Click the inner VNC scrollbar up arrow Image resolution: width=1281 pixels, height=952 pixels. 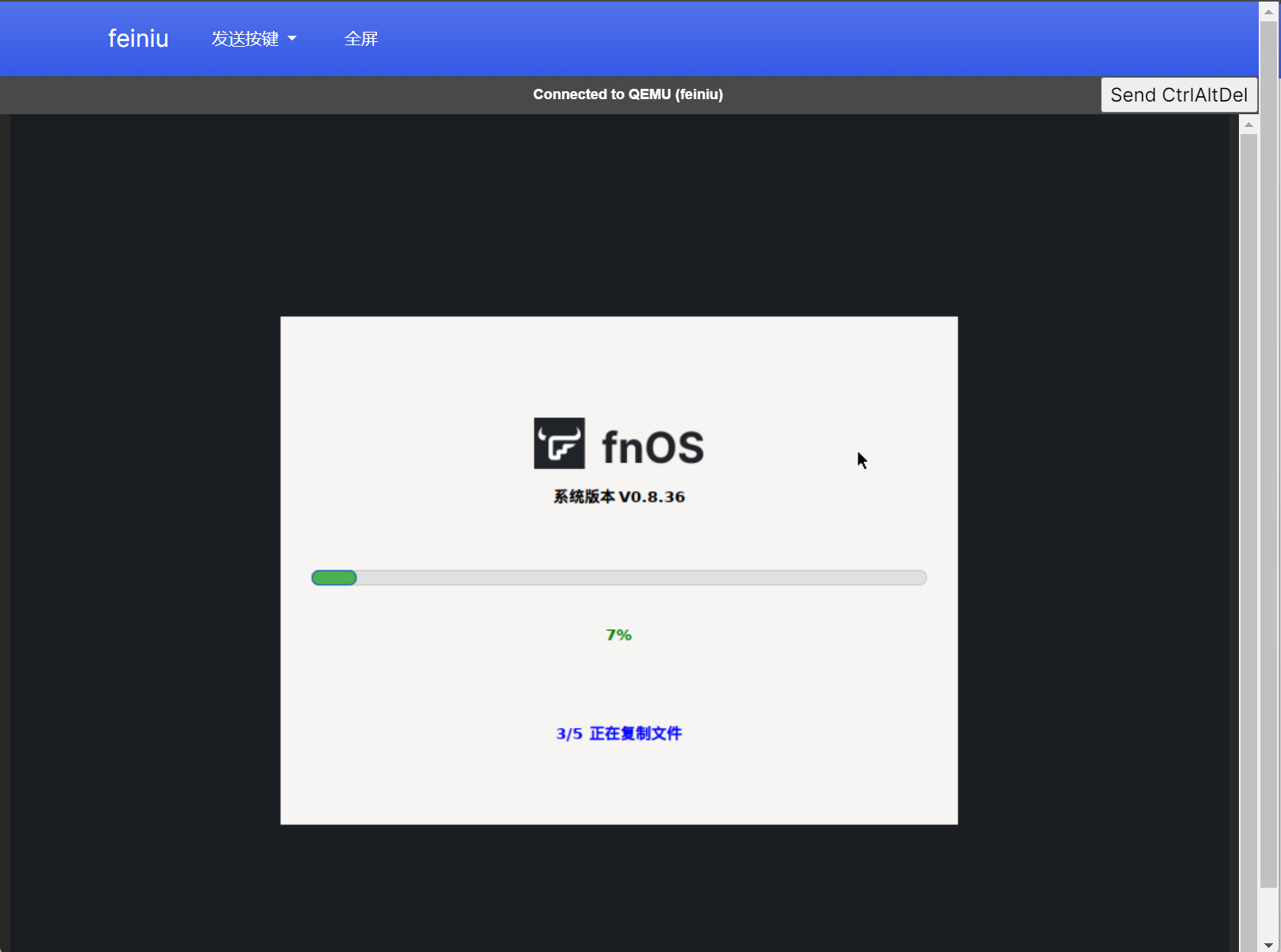coord(1248,124)
